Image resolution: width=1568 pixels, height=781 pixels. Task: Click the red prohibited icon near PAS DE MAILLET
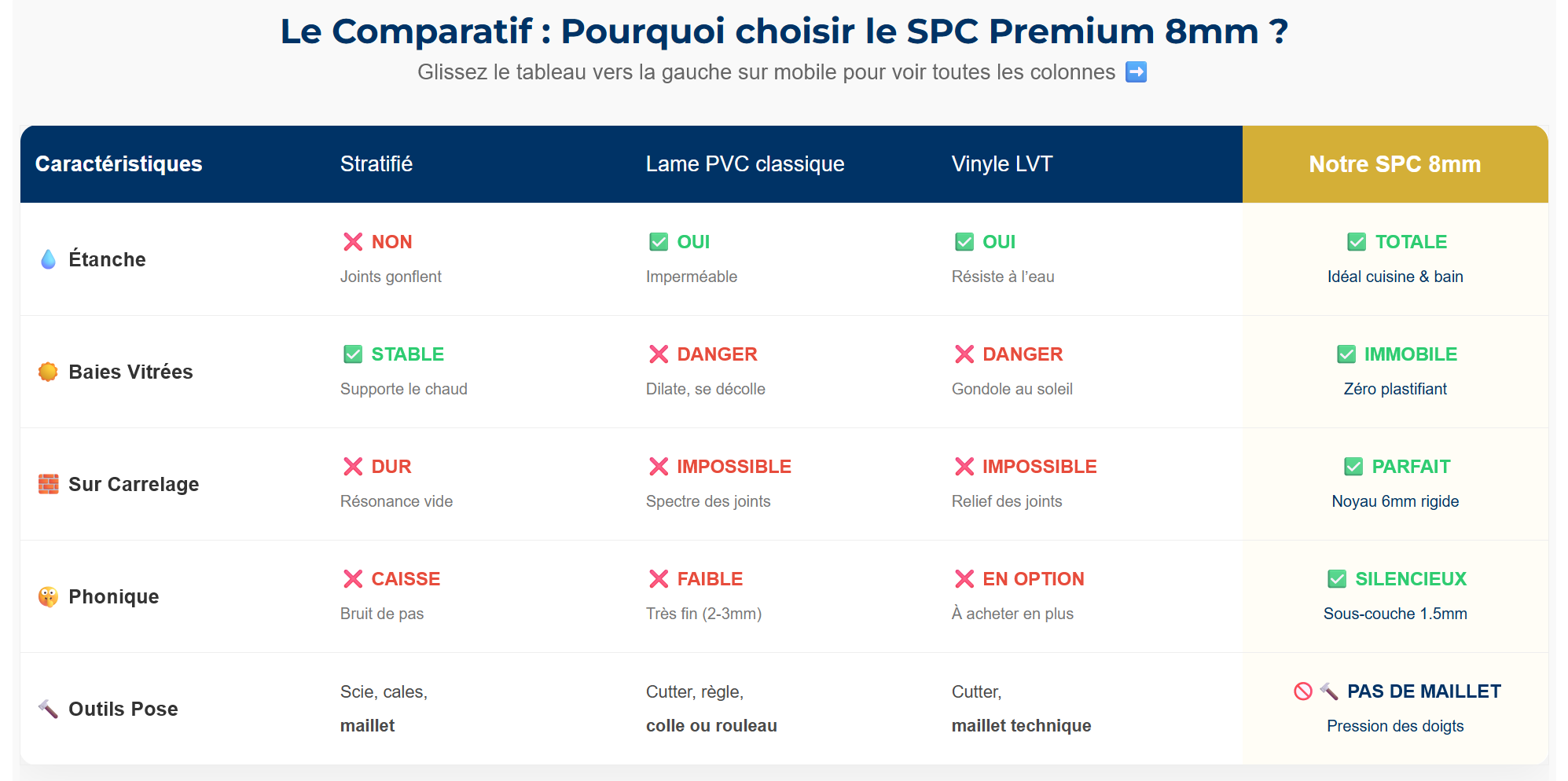[1302, 691]
